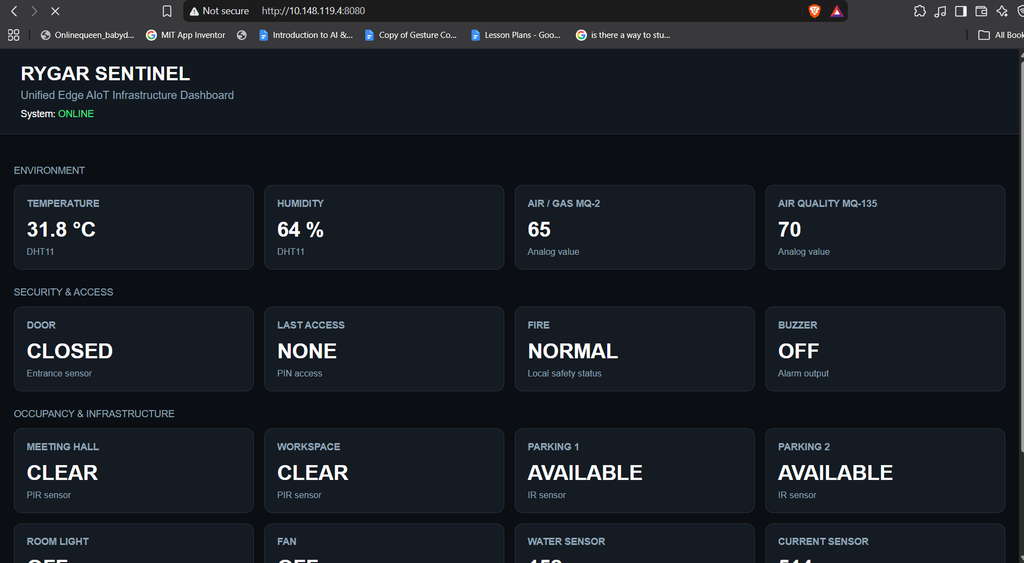Click the FAN card label
1024x563 pixels.
tap(287, 541)
